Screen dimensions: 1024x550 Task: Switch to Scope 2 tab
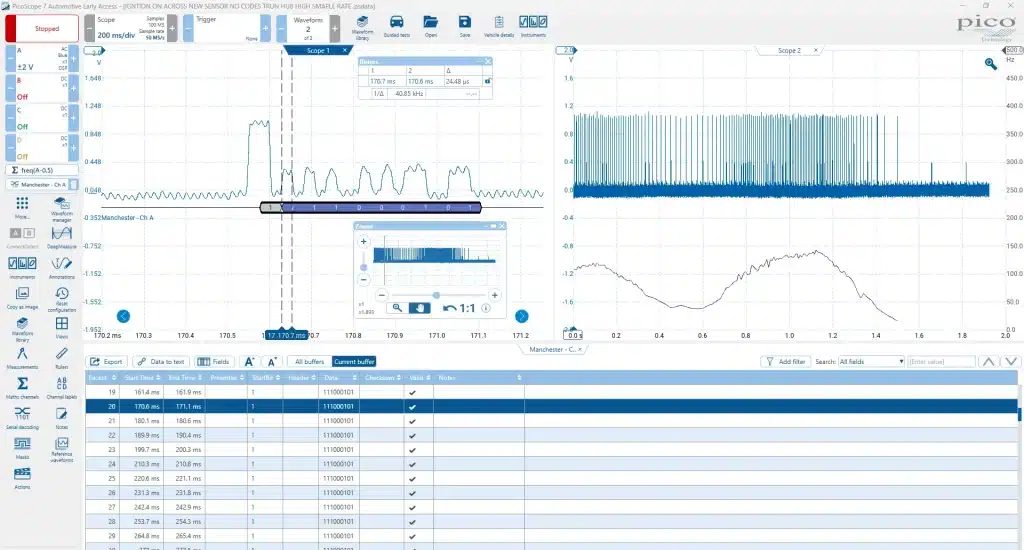[x=788, y=50]
